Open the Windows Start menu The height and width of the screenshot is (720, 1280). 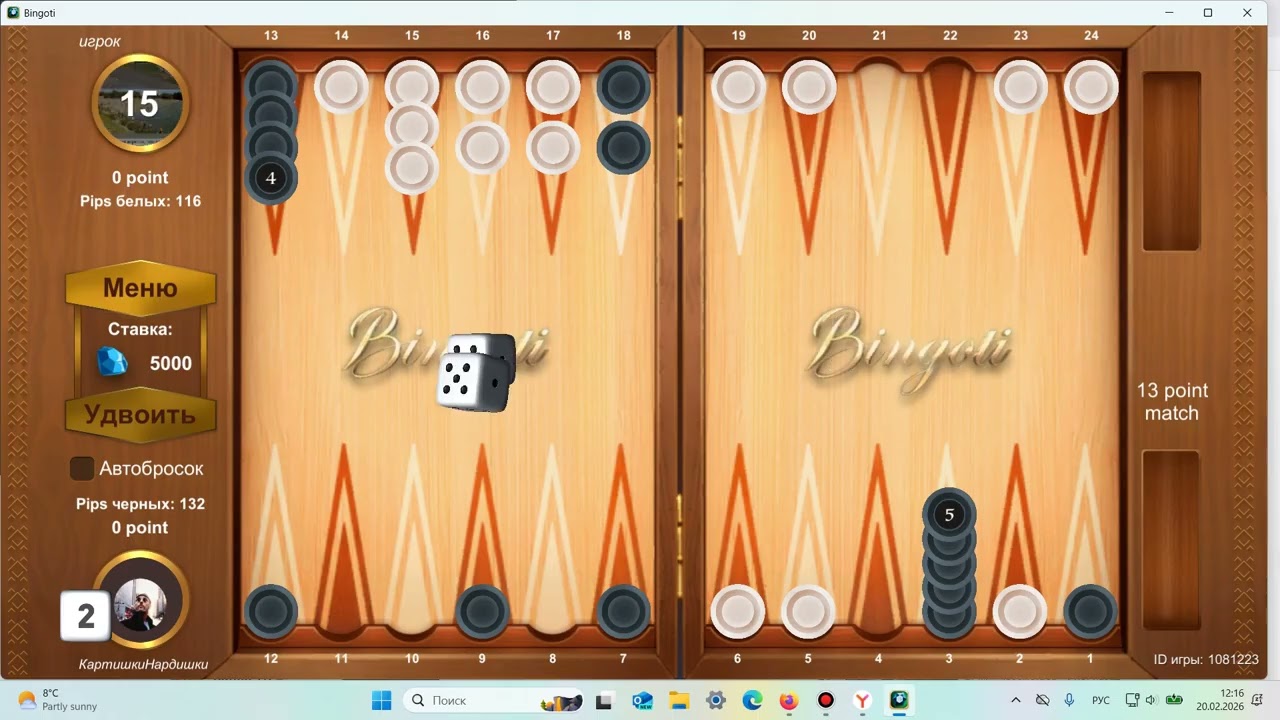tap(382, 700)
